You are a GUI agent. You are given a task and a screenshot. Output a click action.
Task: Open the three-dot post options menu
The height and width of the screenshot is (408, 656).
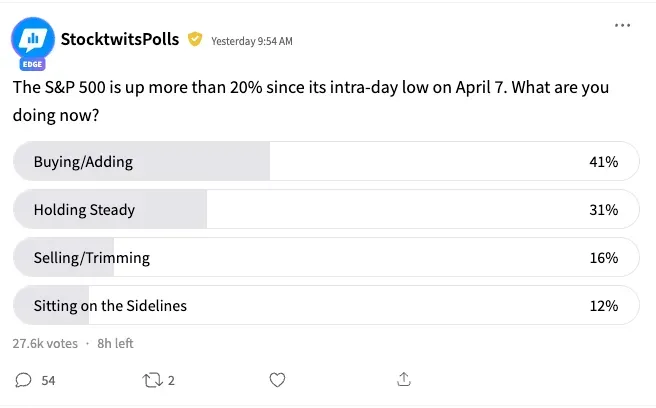[x=622, y=26]
